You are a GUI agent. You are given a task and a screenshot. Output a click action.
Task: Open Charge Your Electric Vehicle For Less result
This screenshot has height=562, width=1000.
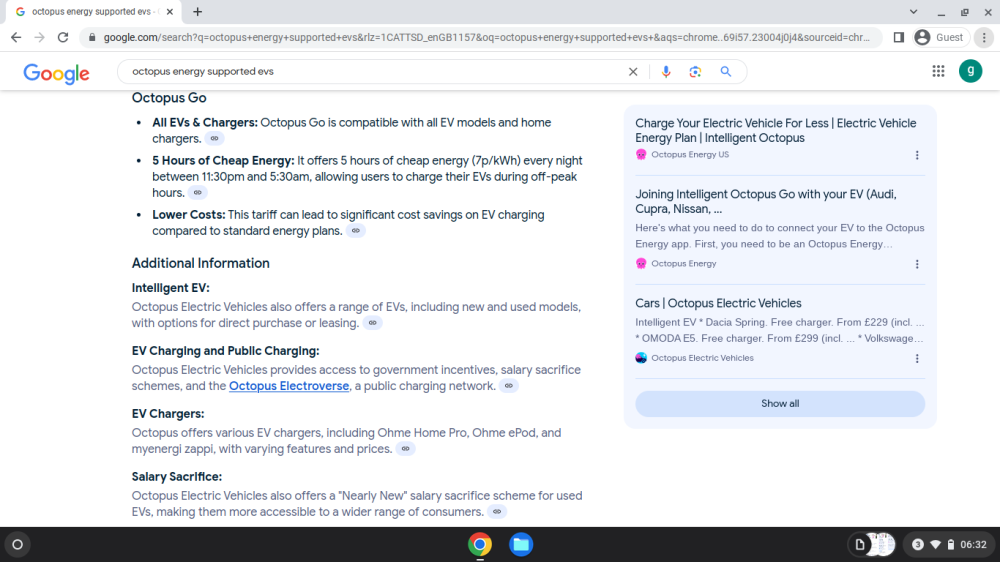[776, 131]
